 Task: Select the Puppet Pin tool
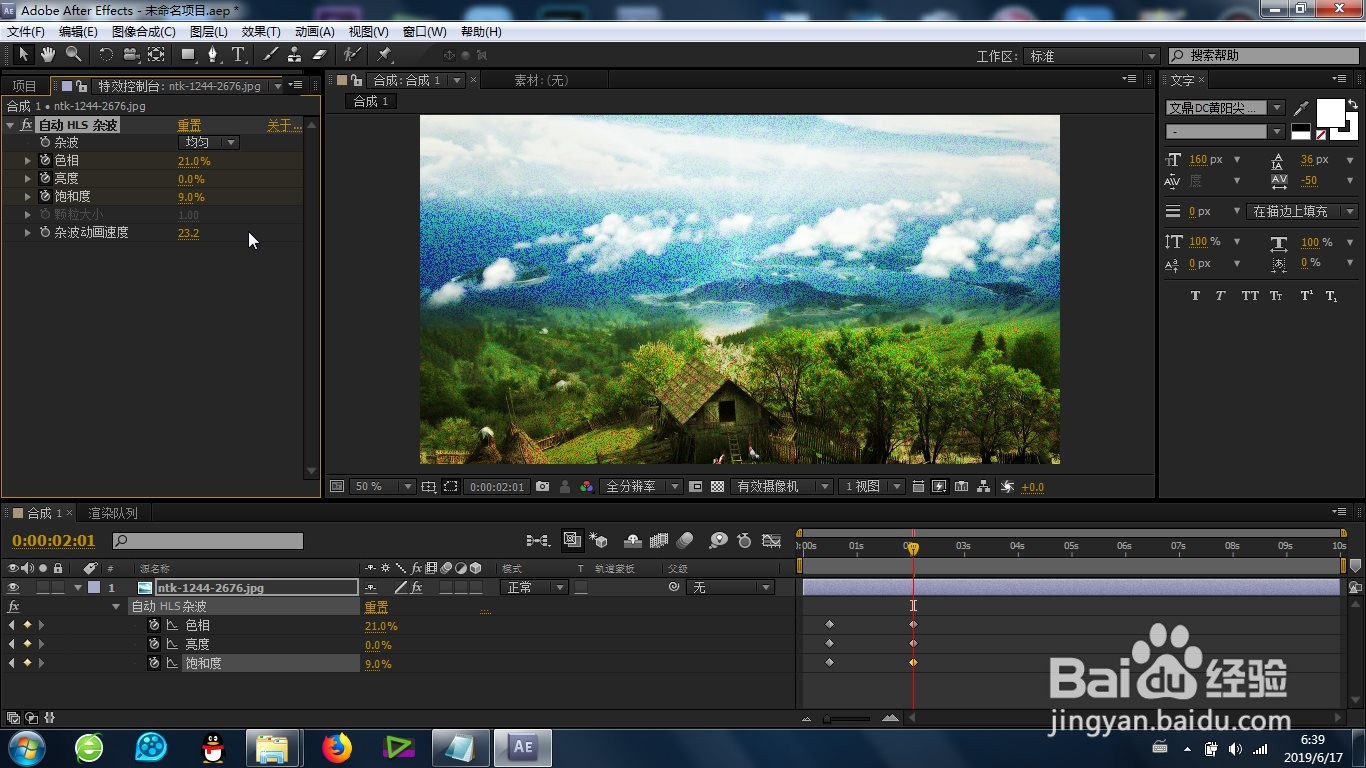tap(384, 54)
